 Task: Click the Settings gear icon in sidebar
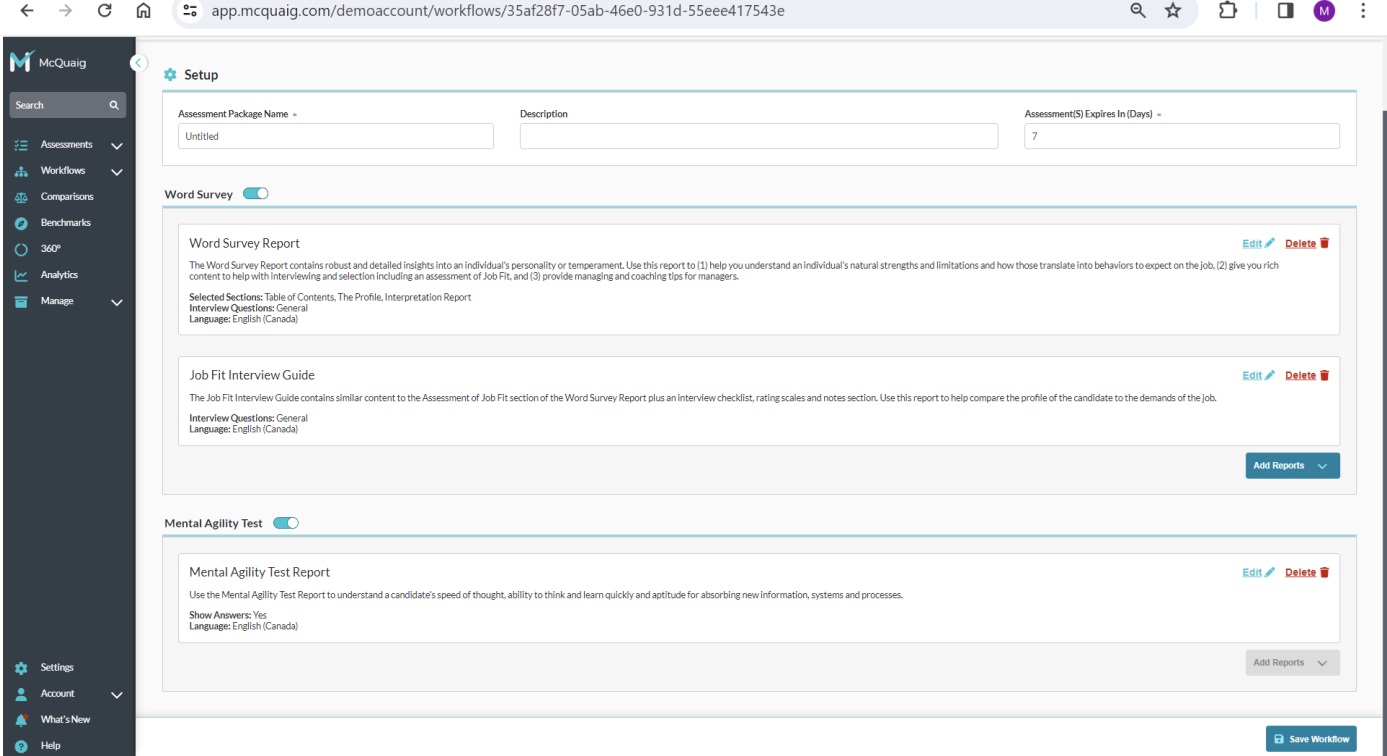[20, 667]
